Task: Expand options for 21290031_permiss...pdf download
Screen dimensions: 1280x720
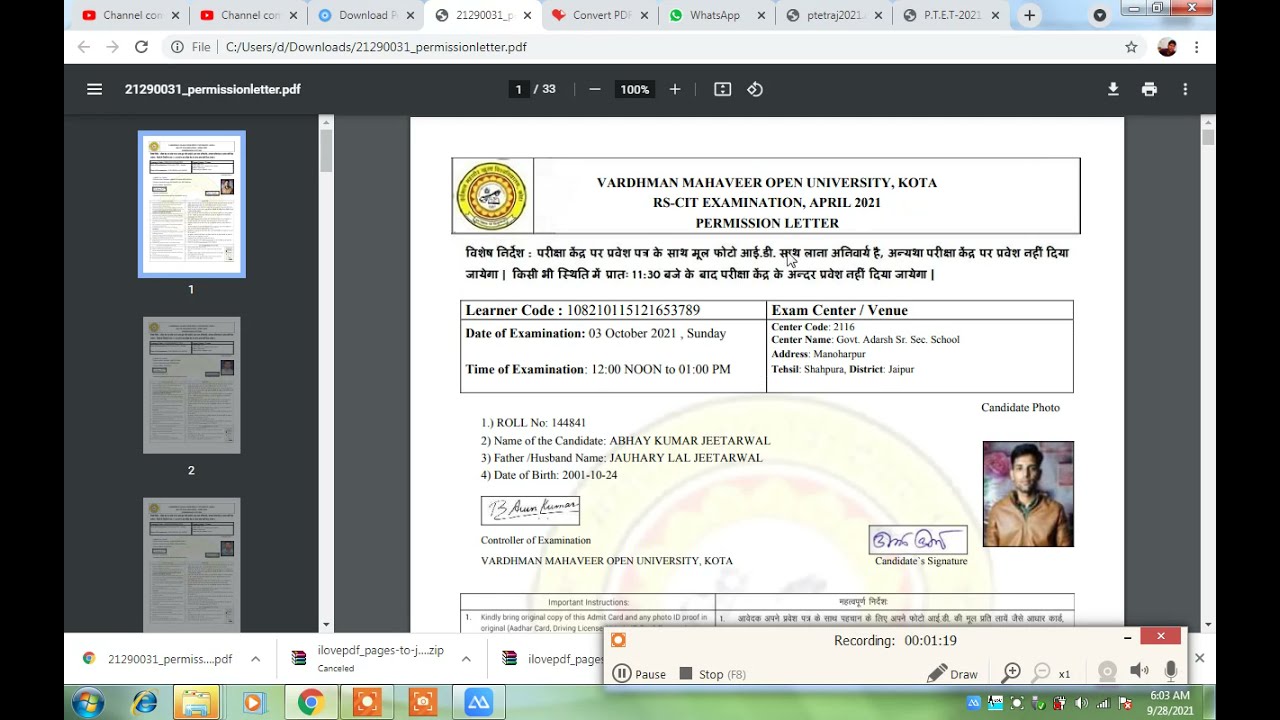Action: (x=255, y=659)
